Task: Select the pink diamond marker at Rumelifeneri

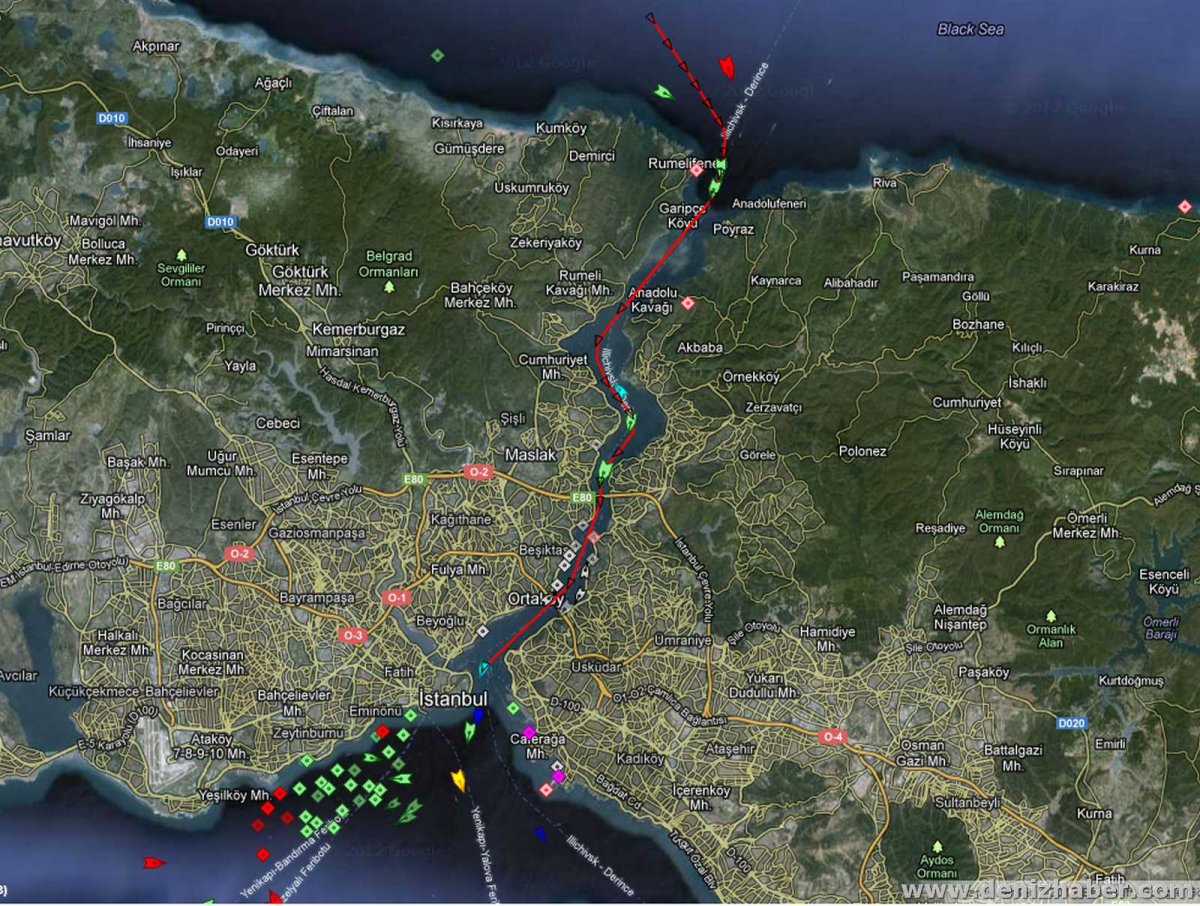Action: click(x=697, y=170)
